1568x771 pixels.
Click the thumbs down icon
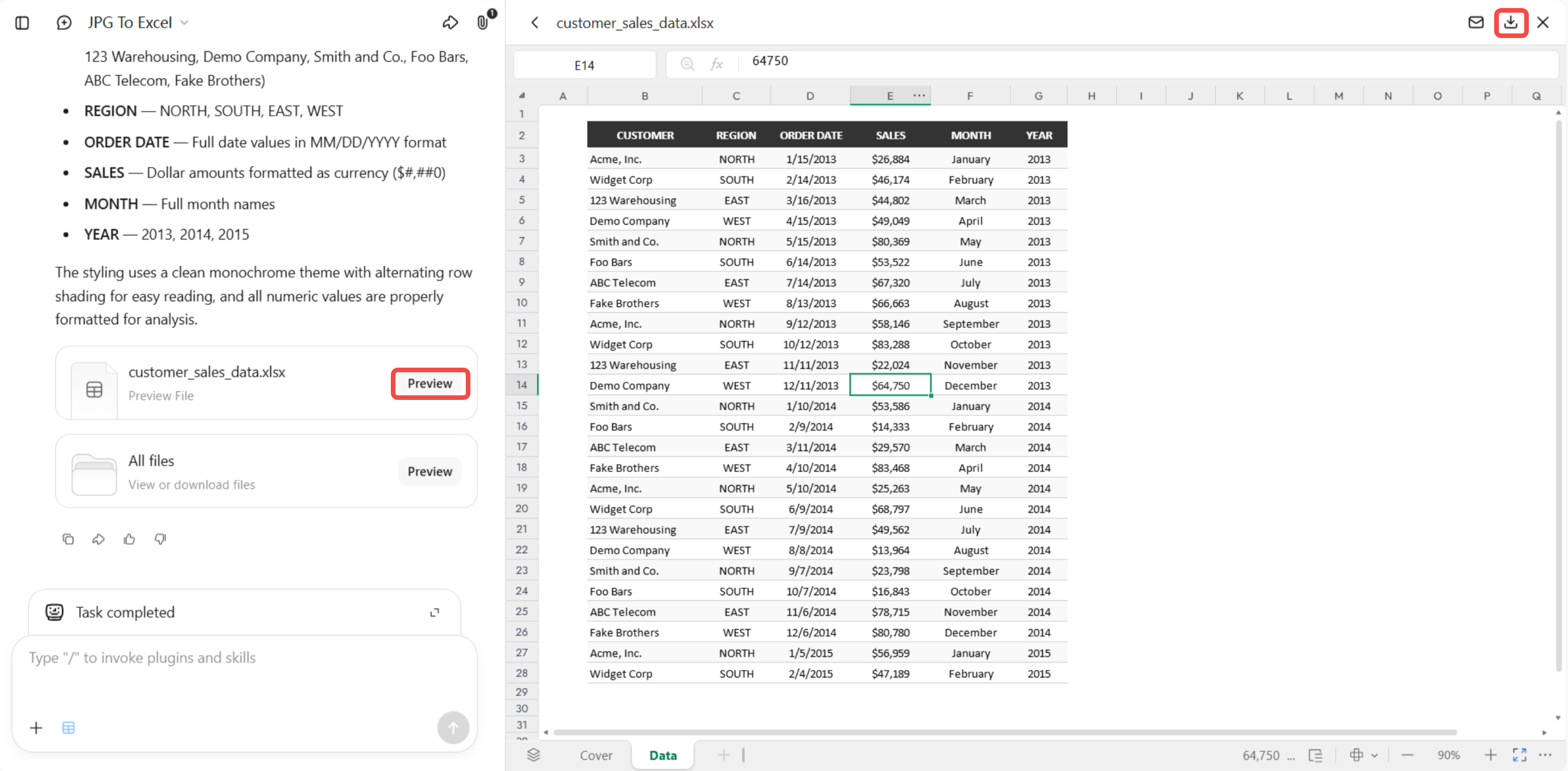160,539
